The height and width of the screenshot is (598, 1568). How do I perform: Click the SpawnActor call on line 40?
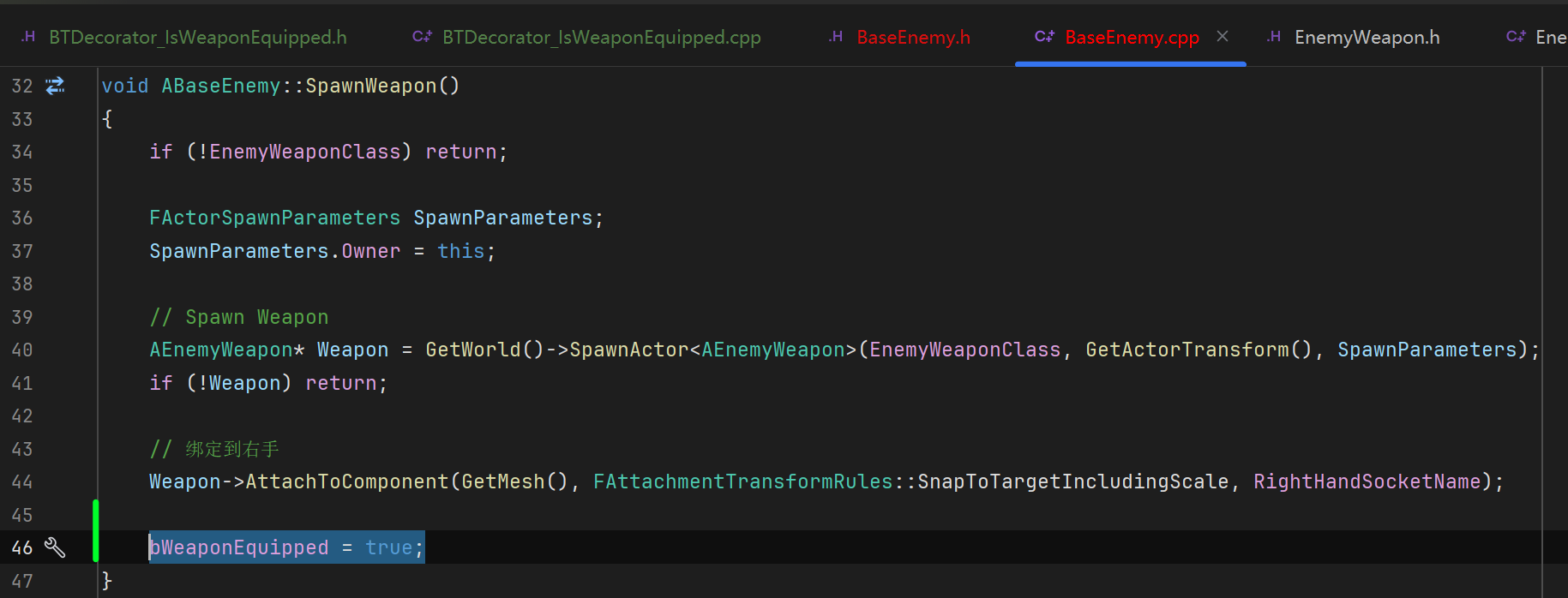click(629, 350)
